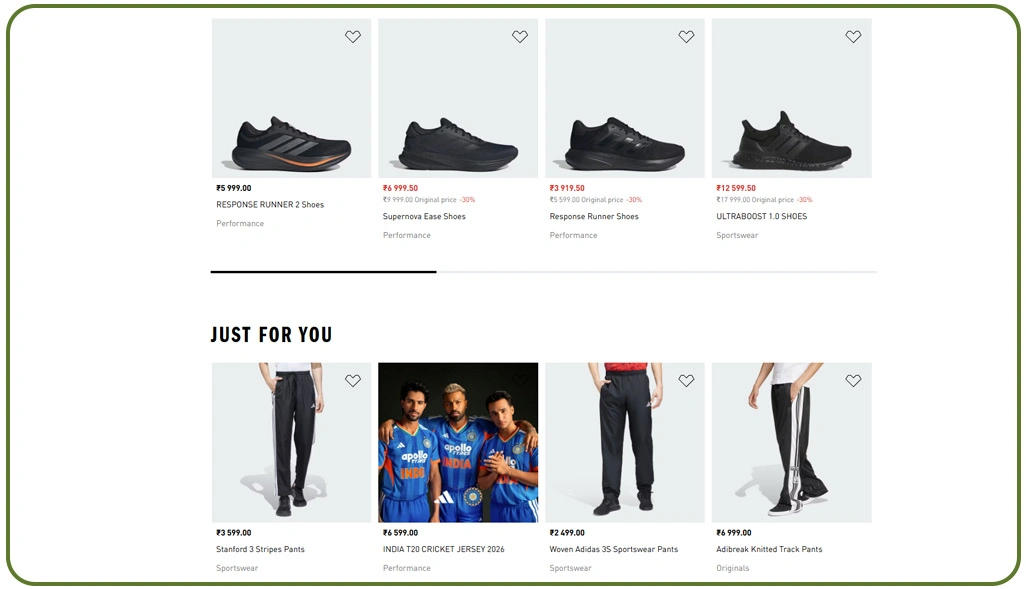1026x589 pixels.
Task: Click the carousel progress bar below the shoes
Action: click(543, 271)
